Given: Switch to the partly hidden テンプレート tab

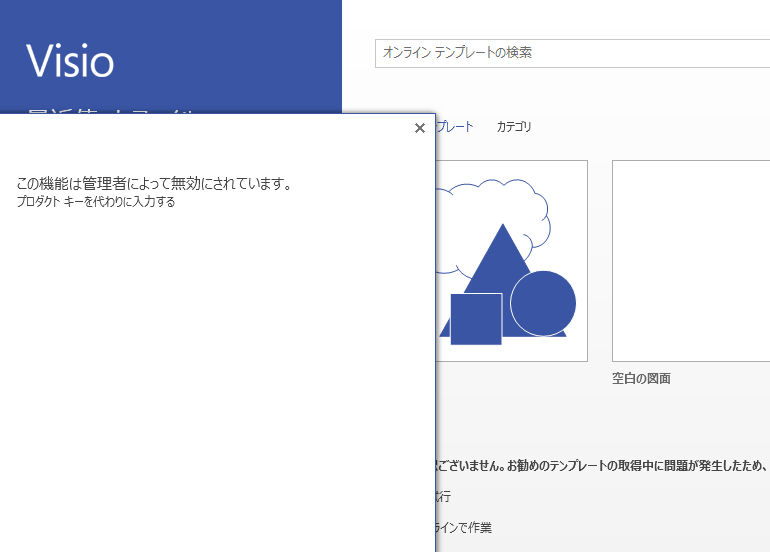Looking at the screenshot, I should 455,127.
